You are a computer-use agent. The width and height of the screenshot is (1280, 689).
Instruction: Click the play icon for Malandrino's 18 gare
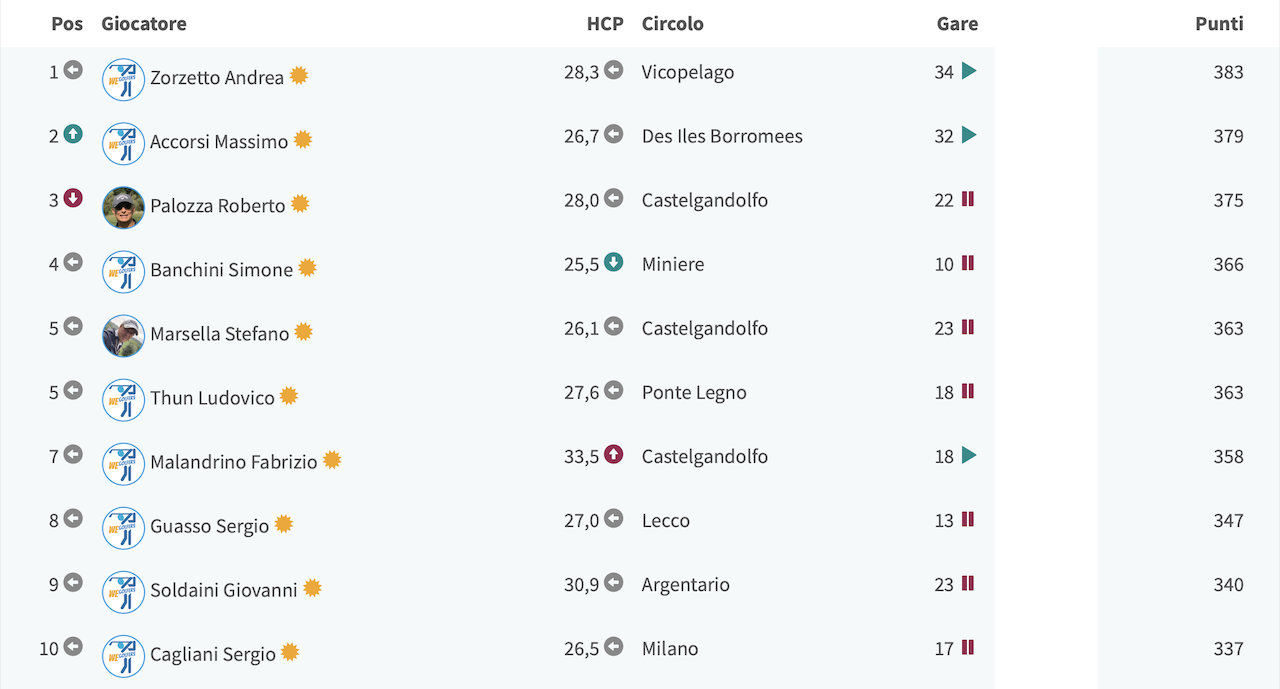(x=968, y=455)
